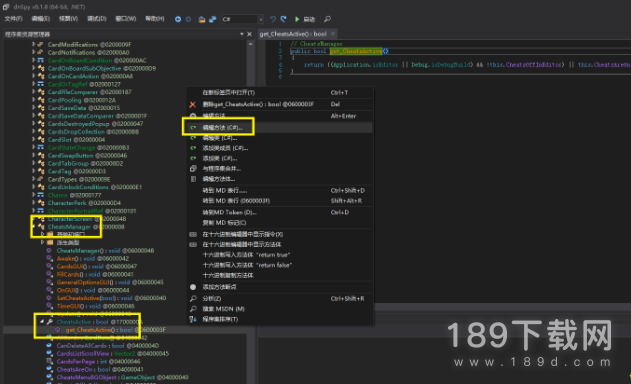Screen dimensions: 631x384
Task: Click the sort assemblies (T) icon
Action: (193, 319)
